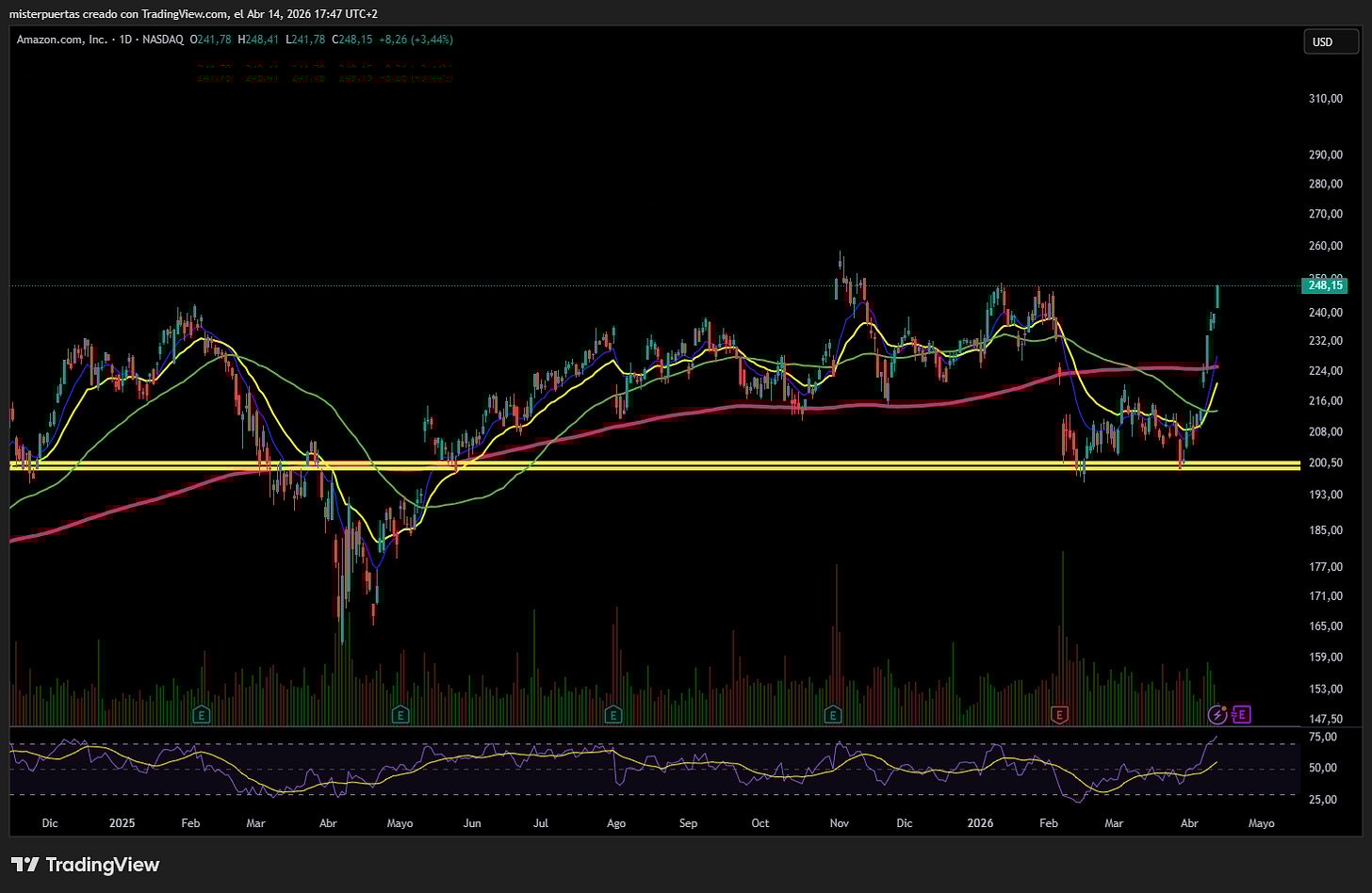
Task: Click the Amazon.com, Inc. symbol title
Action: [x=62, y=40]
